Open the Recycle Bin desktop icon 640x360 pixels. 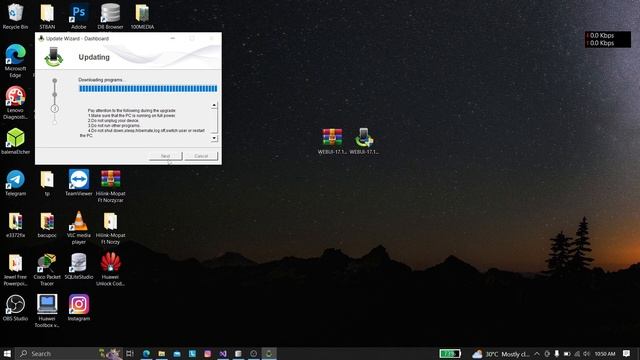tap(15, 16)
